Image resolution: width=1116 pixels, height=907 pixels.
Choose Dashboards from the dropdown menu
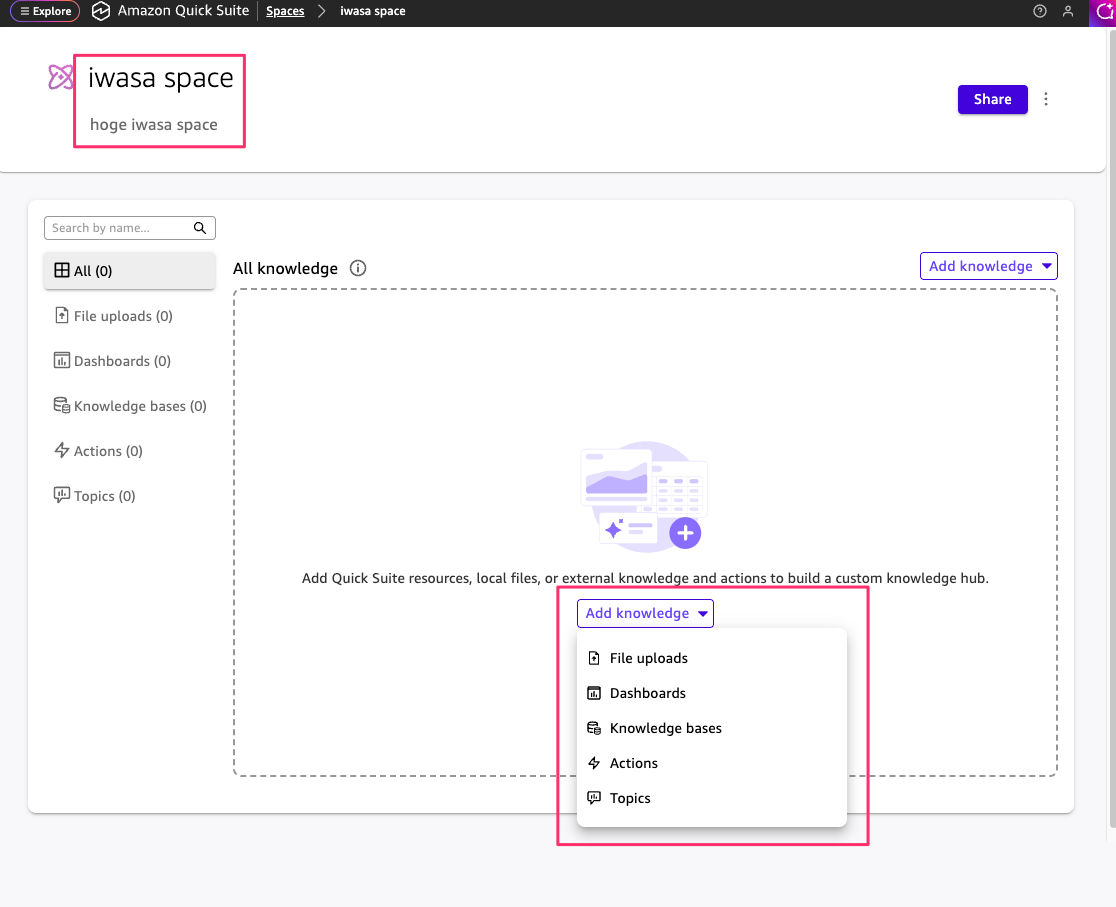pyautogui.click(x=712, y=693)
